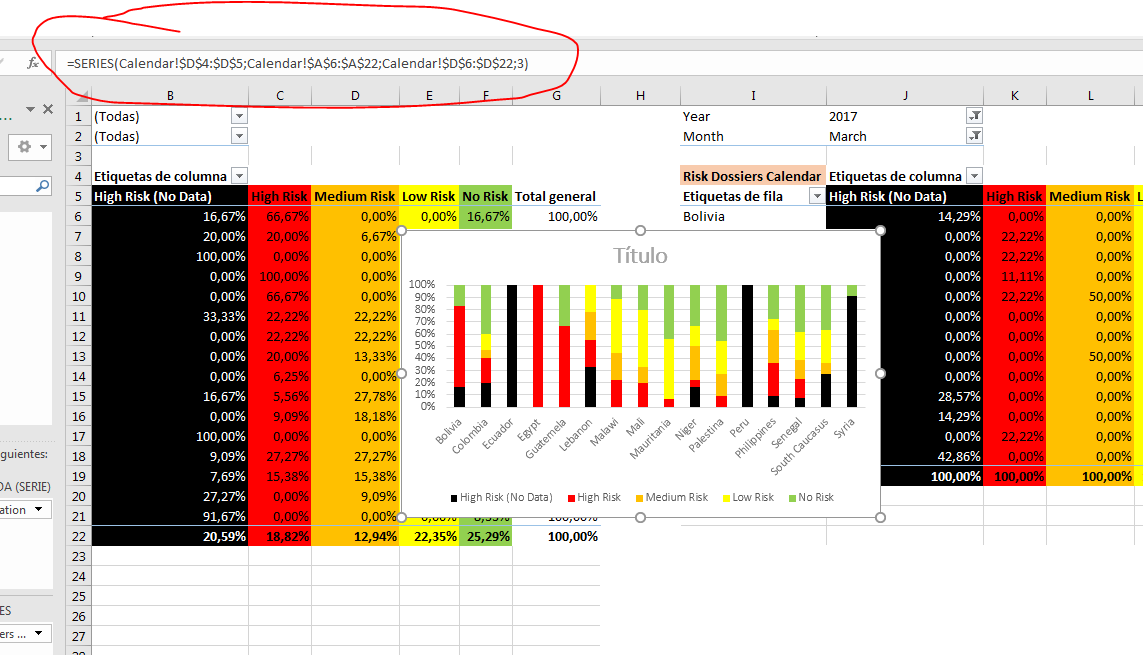The width and height of the screenshot is (1143, 655).
Task: Click cell B22 showing 20,59%
Action: 170,536
